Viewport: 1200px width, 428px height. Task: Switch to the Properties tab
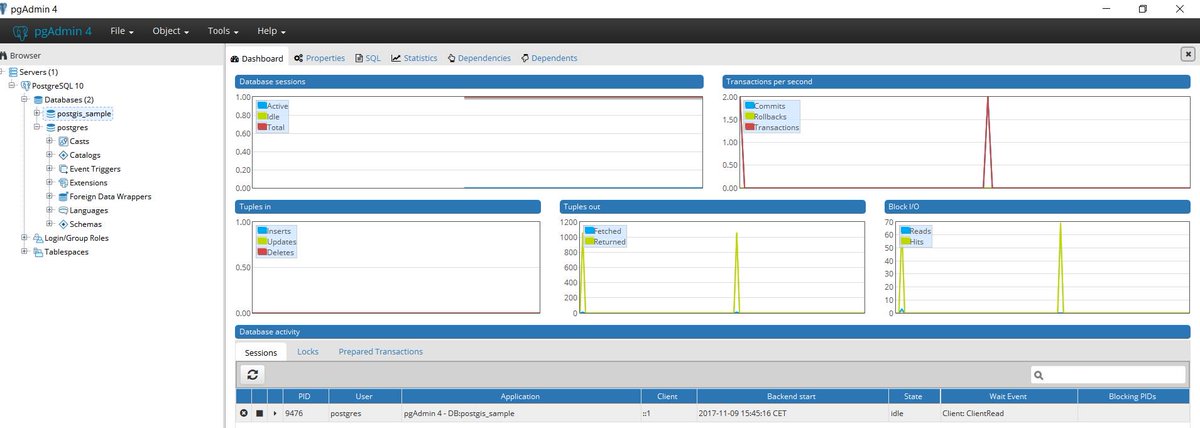pos(319,58)
